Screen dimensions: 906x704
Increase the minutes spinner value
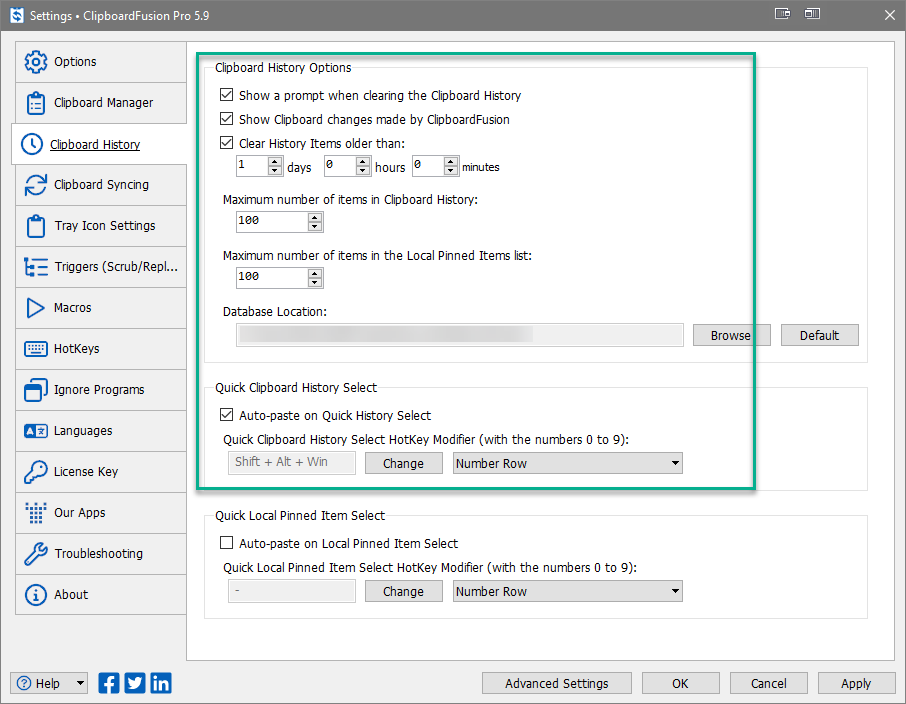[x=451, y=162]
